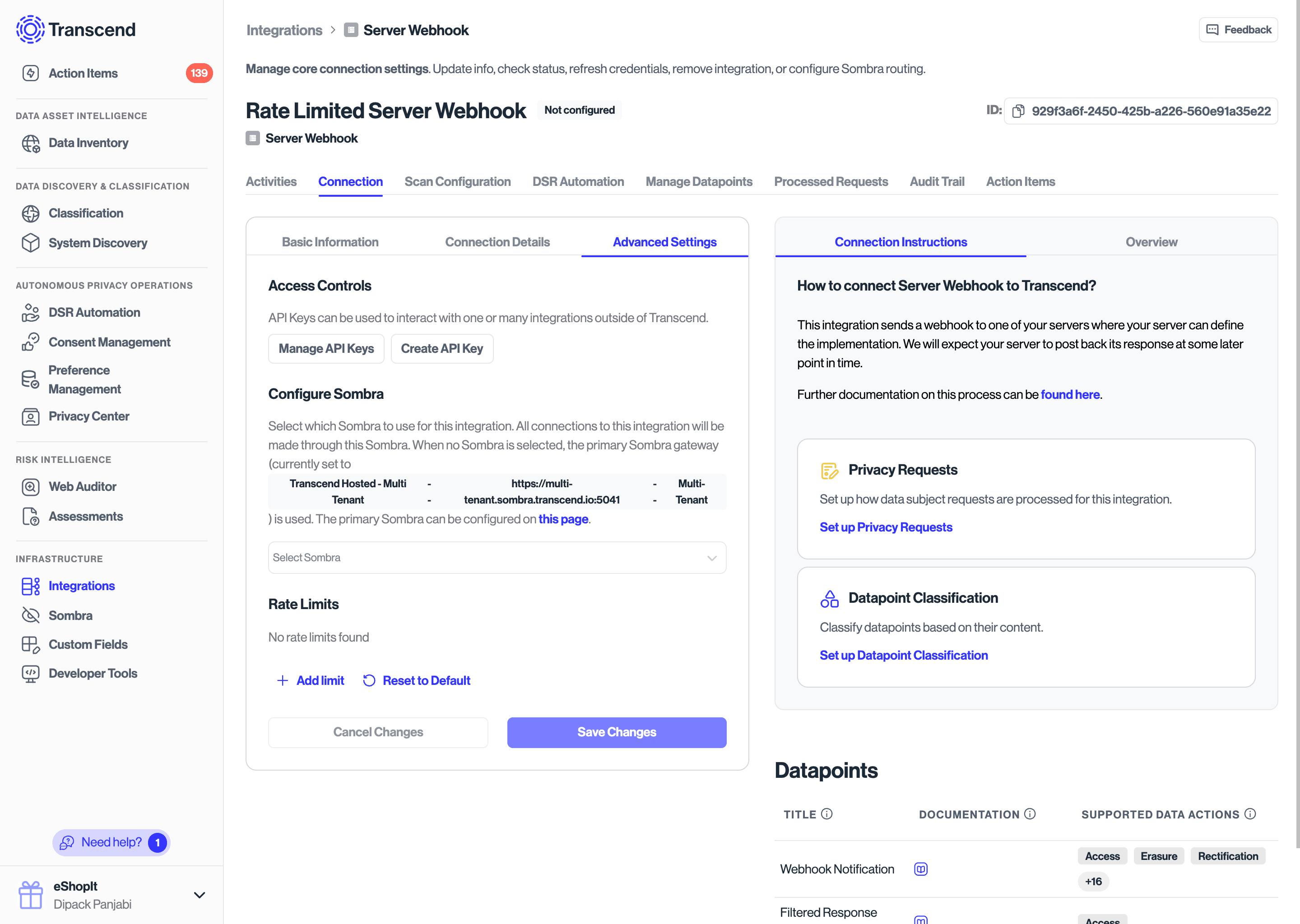The width and height of the screenshot is (1300, 924).
Task: Click the Save Changes button
Action: click(617, 732)
